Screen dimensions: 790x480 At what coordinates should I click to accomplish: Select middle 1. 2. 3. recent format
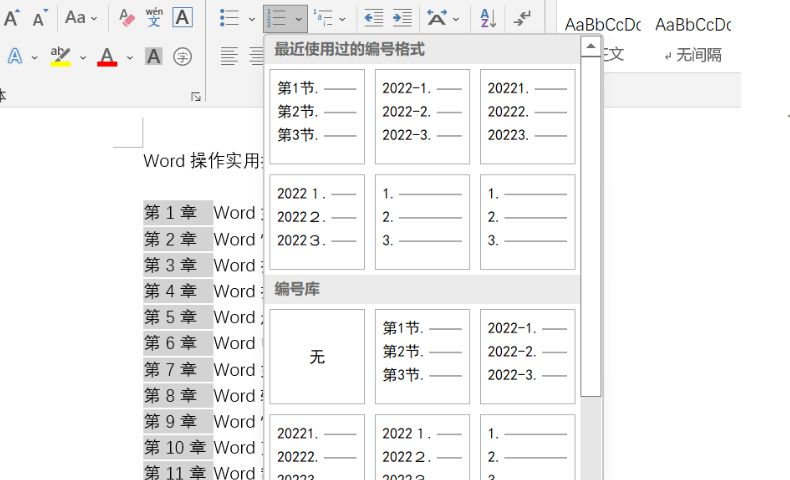point(422,222)
